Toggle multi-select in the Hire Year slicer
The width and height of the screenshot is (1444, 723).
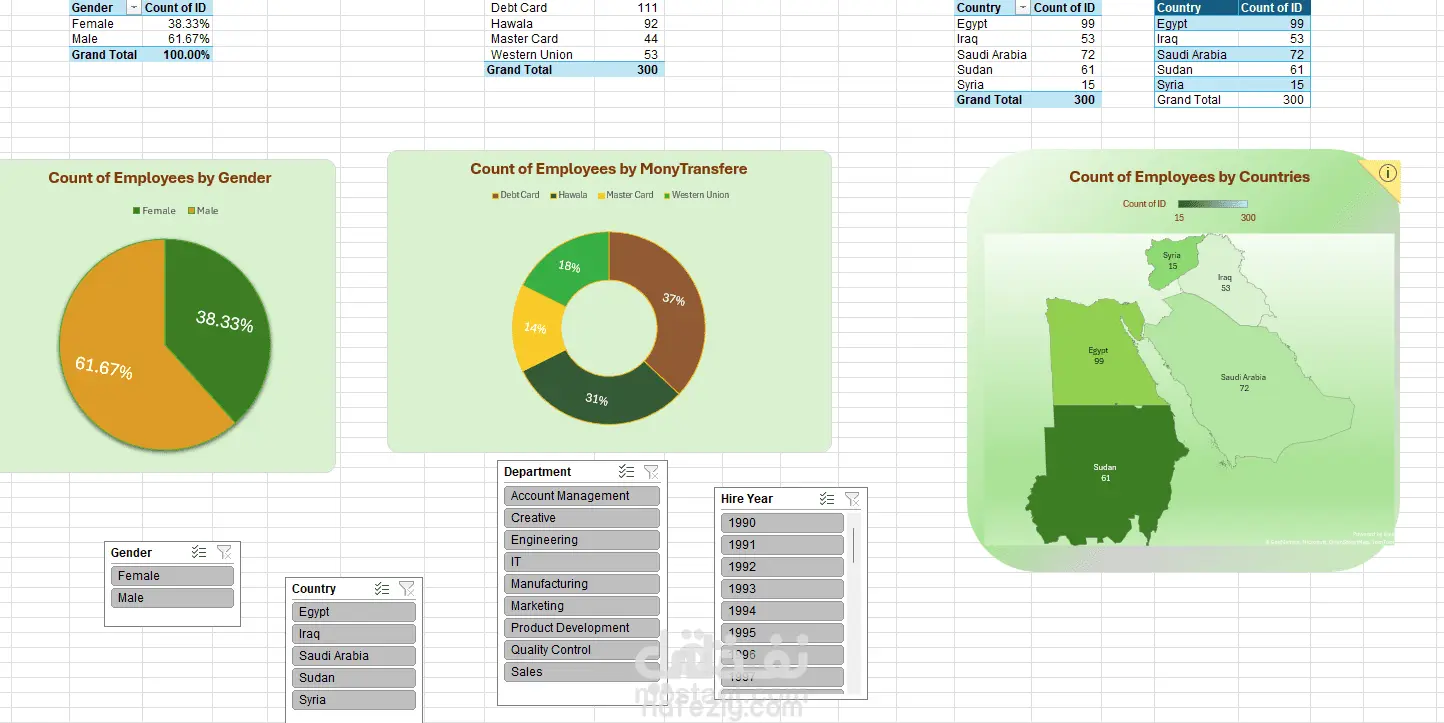[827, 499]
